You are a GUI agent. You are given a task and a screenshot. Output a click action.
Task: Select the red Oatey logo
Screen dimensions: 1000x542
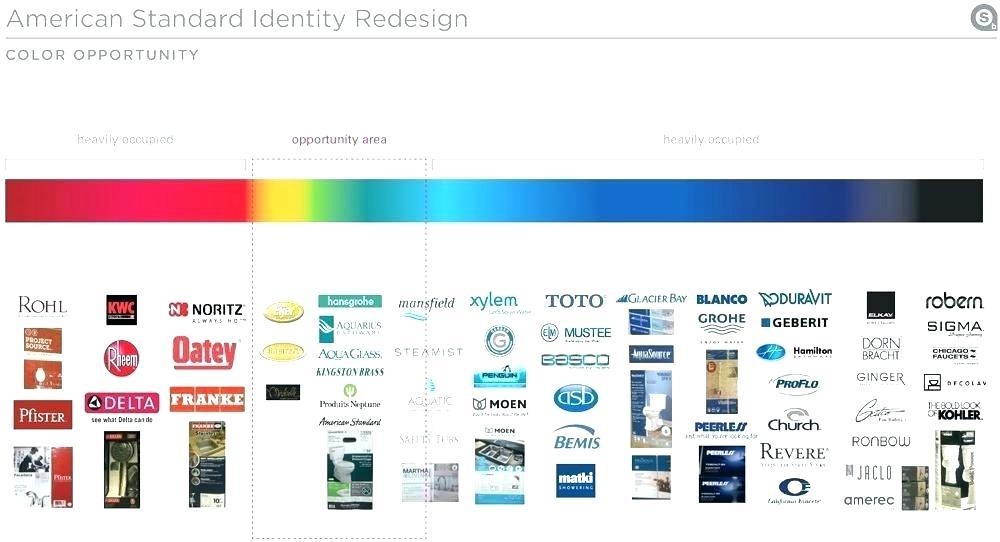(x=204, y=352)
